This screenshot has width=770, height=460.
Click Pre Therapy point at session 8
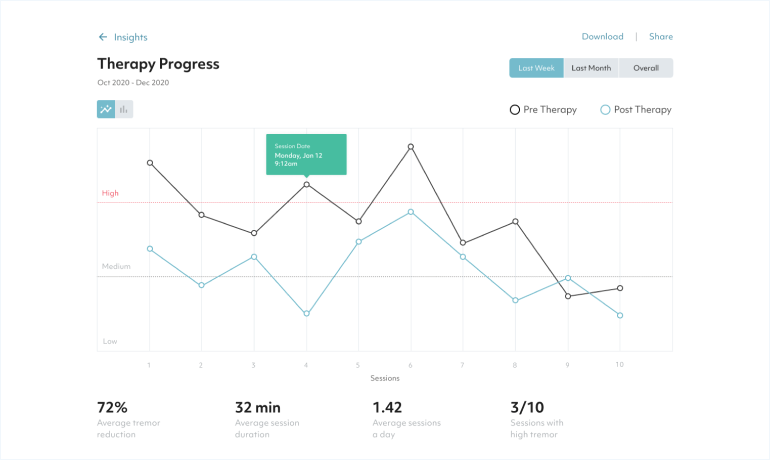pos(515,221)
